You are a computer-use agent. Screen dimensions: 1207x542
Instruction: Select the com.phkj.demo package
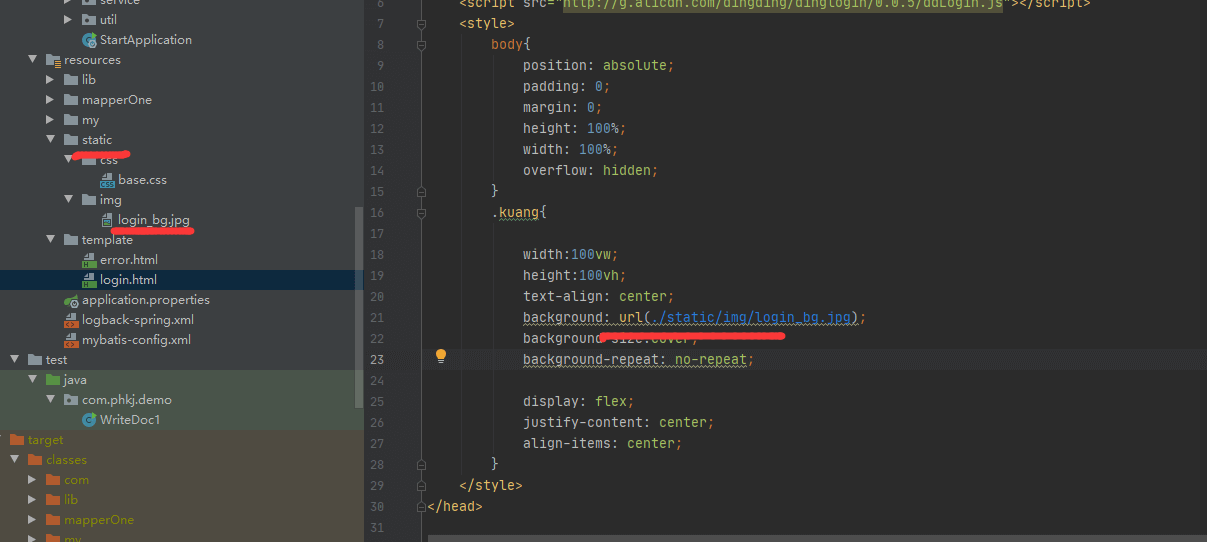[x=127, y=400]
